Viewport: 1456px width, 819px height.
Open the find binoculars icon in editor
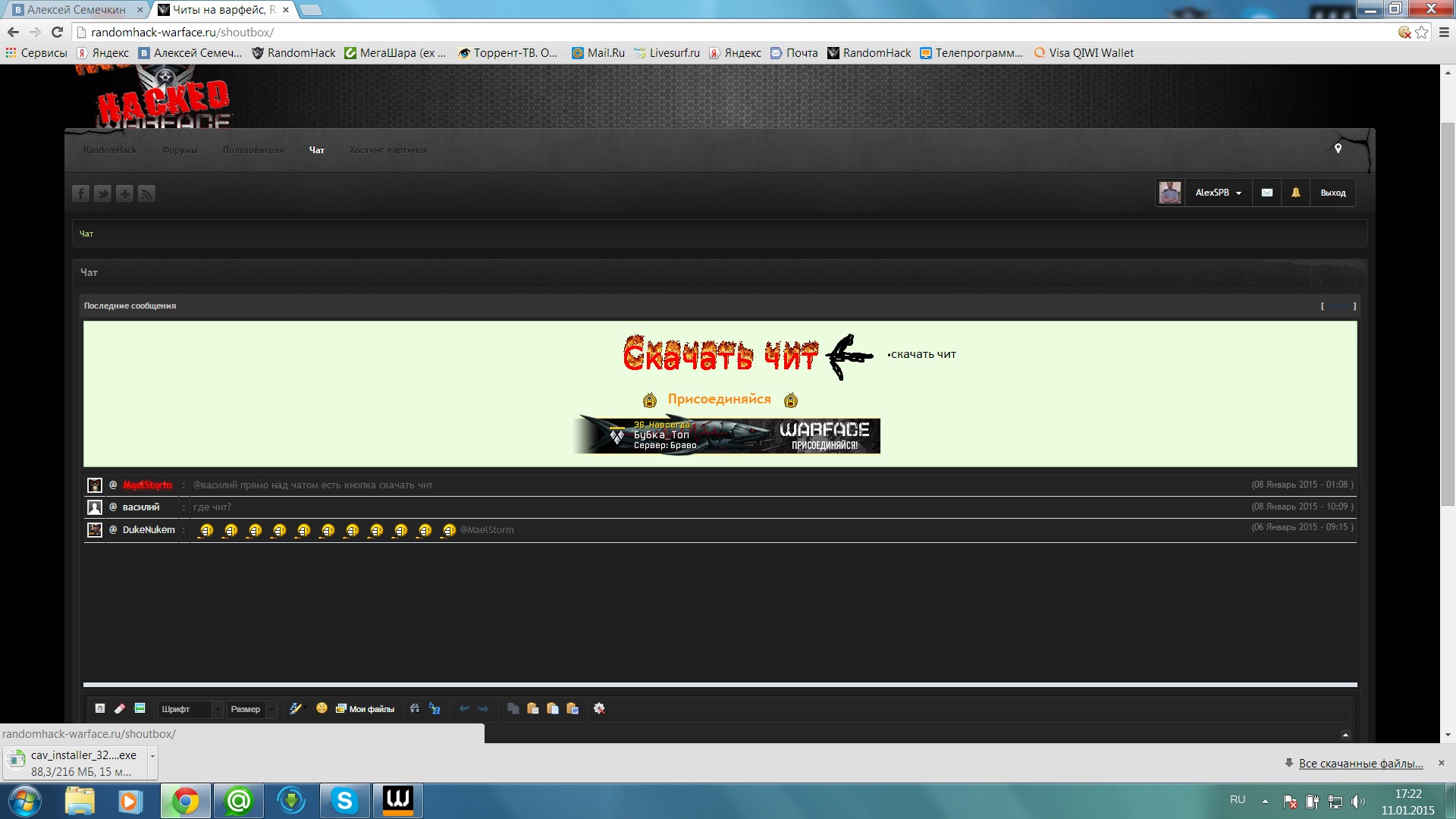tap(415, 708)
